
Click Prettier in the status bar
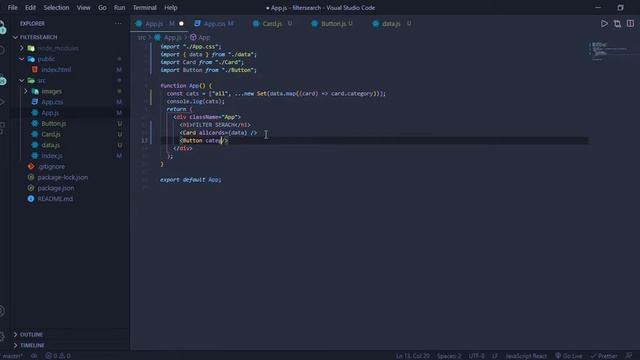tap(604, 356)
